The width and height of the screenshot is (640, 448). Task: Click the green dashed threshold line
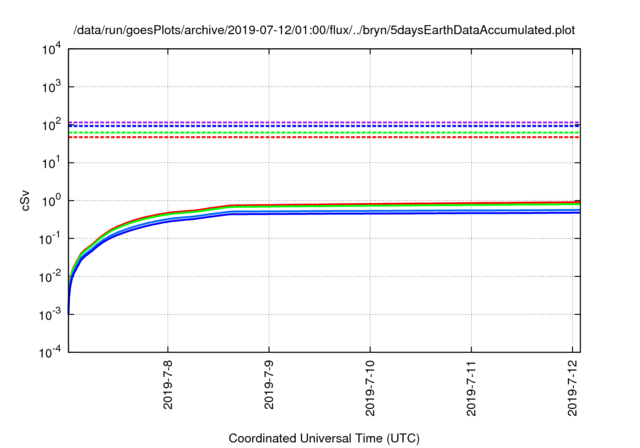tap(324, 133)
